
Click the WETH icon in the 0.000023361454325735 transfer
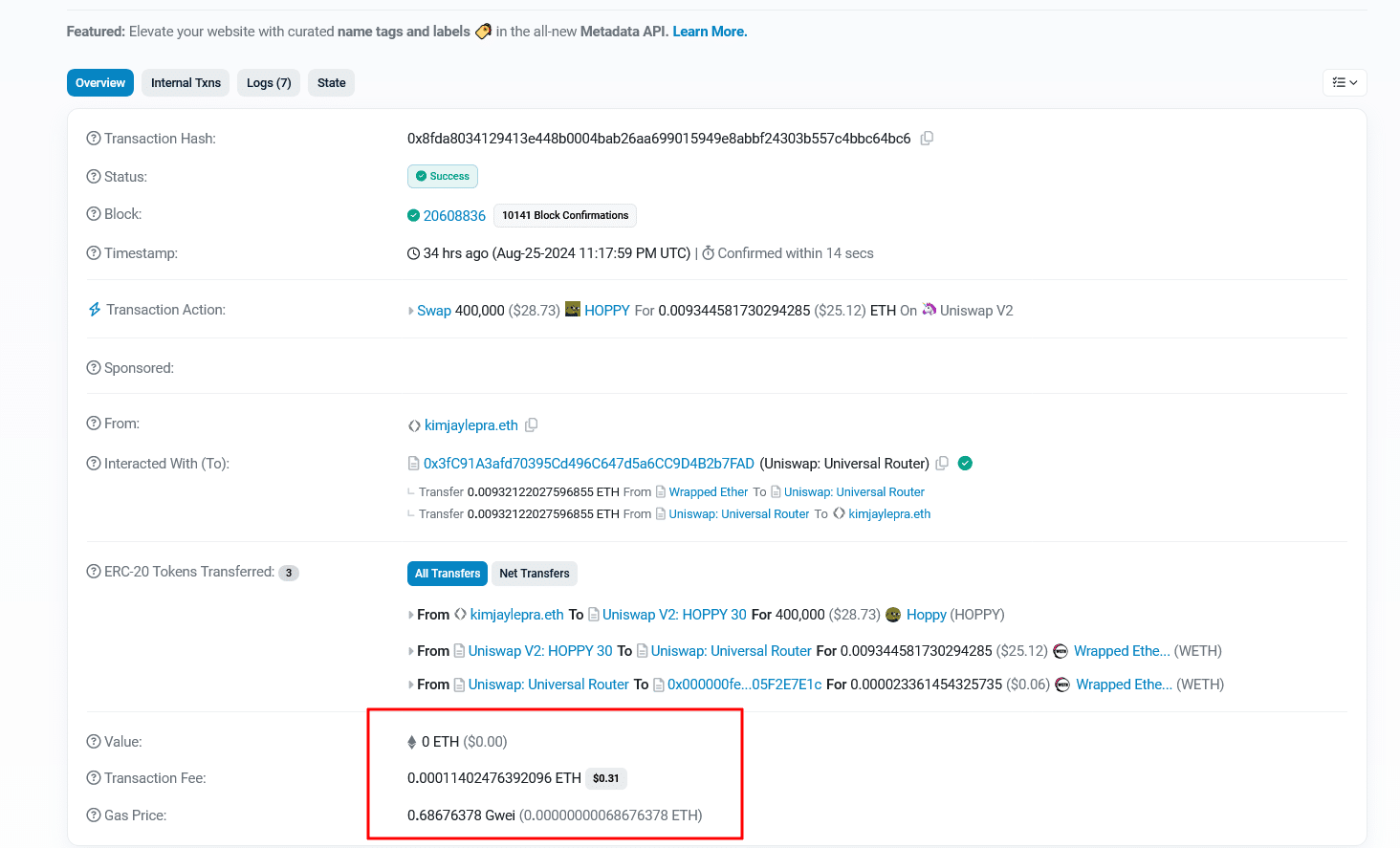click(x=1062, y=685)
